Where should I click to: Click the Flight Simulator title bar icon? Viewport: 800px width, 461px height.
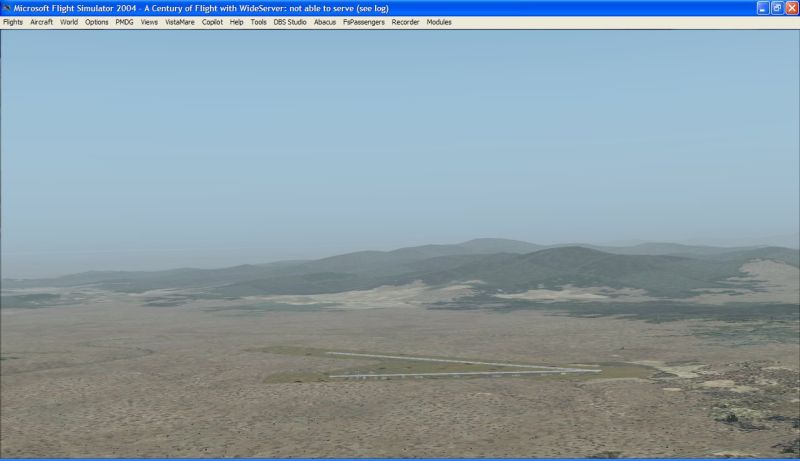(8, 8)
